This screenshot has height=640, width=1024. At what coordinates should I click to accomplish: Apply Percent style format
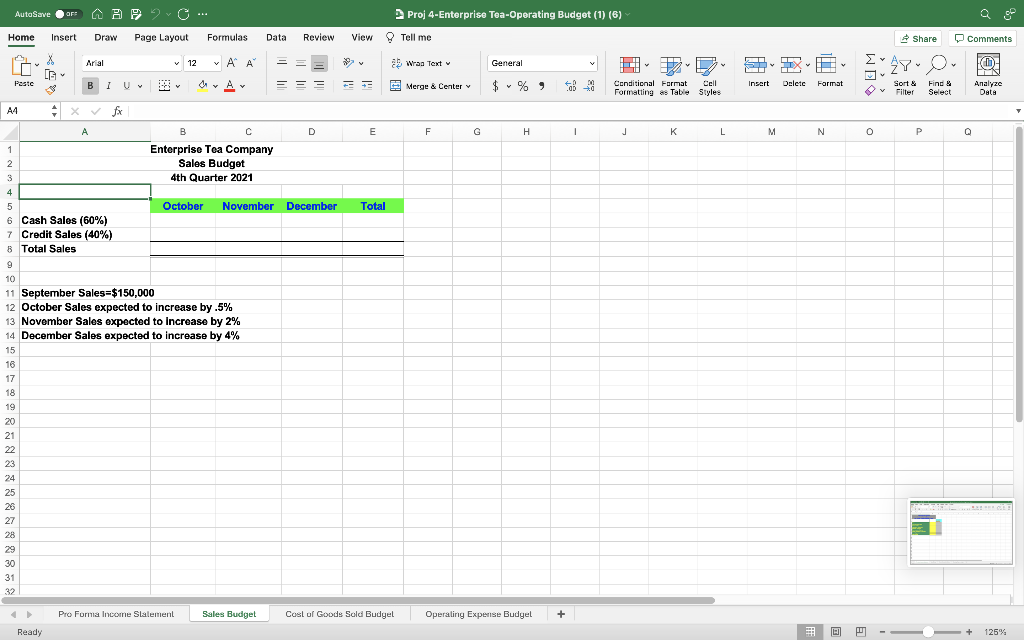click(x=522, y=86)
